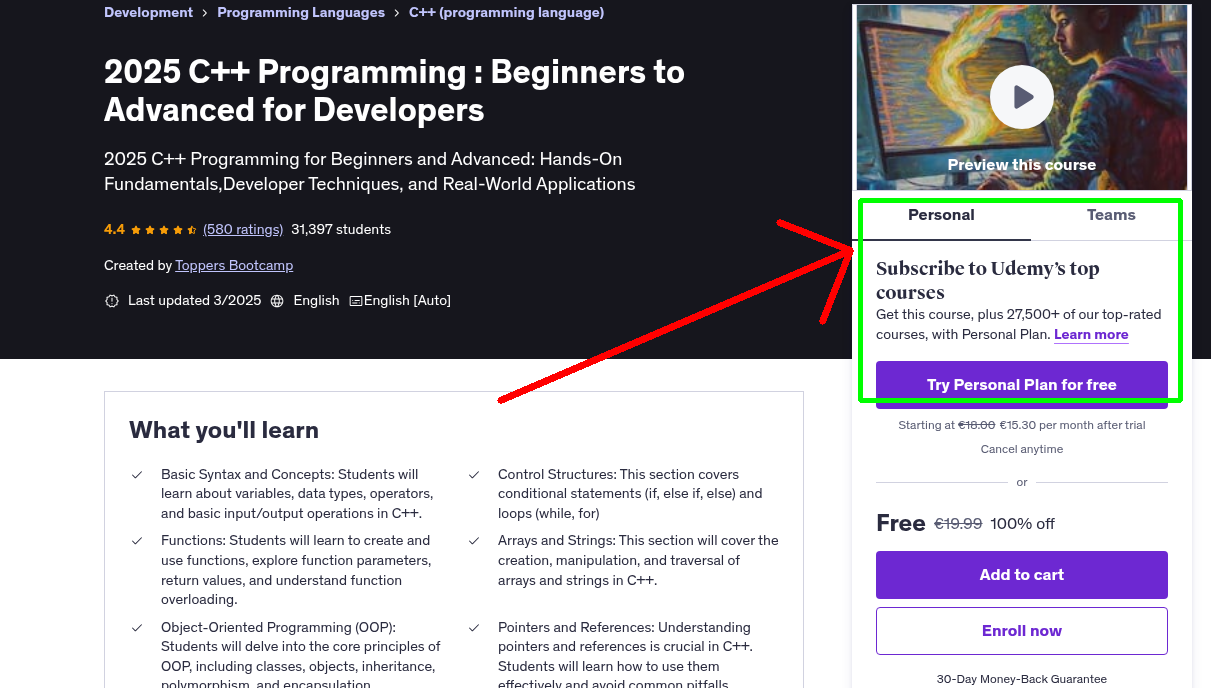Click the checkmark next to Control Structures
Viewport: 1211px width, 688px height.
click(x=473, y=474)
